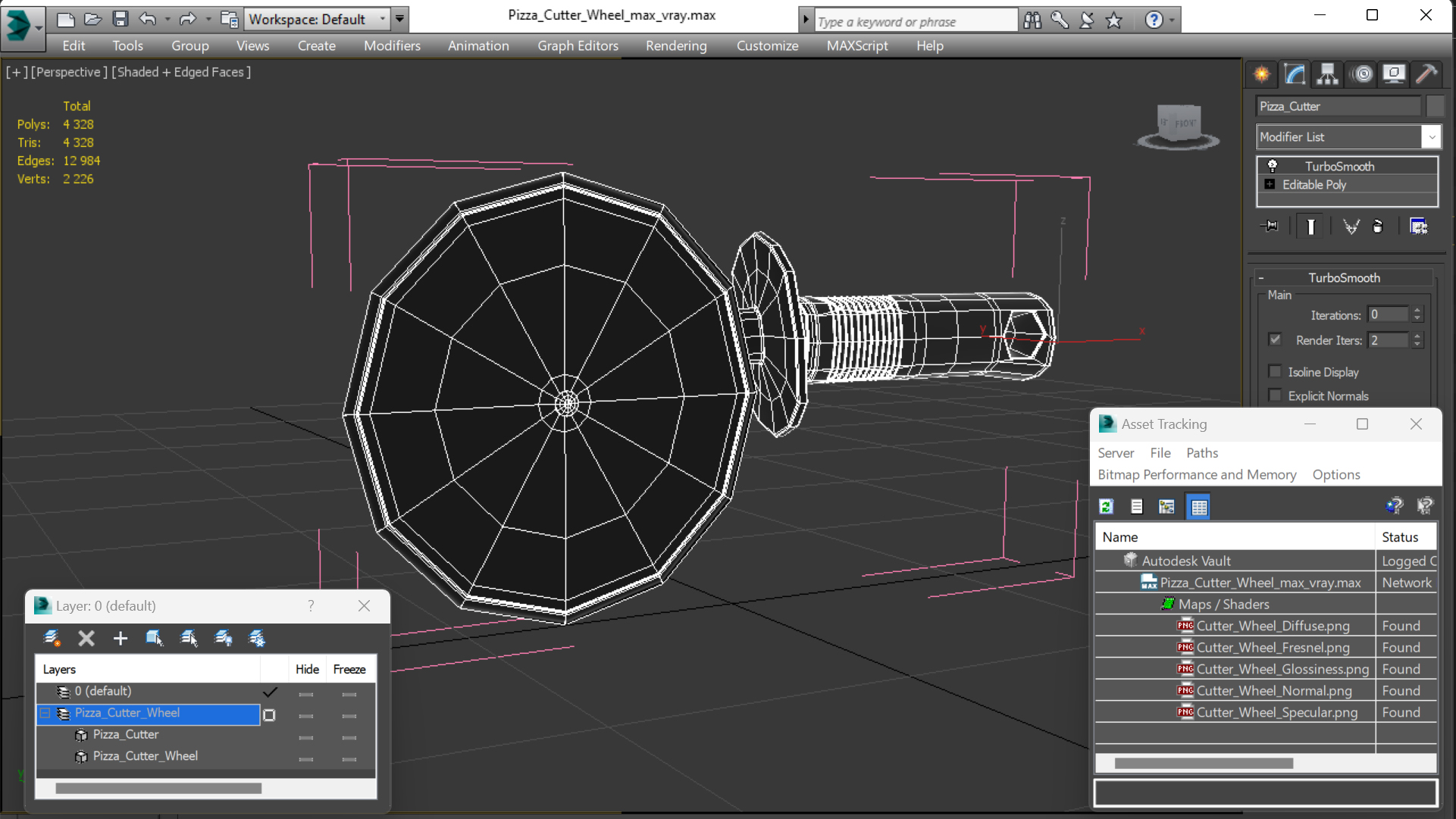Open the Graph Editors menu
The image size is (1456, 819).
(578, 45)
